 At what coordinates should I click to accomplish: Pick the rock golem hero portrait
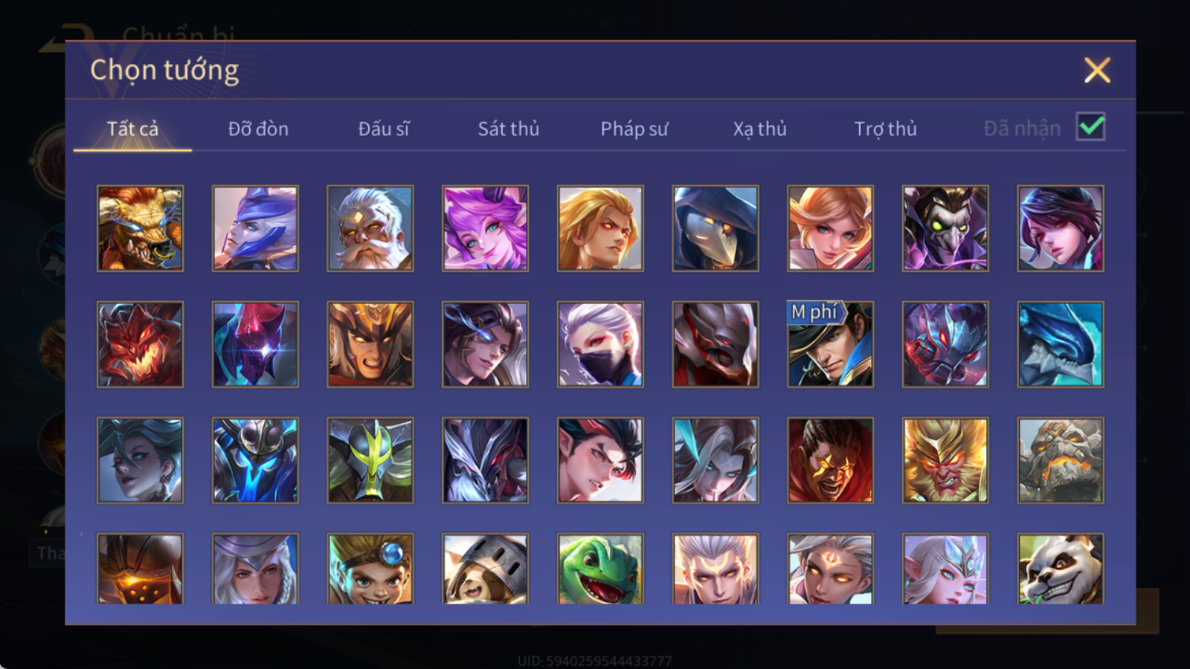(x=1060, y=460)
